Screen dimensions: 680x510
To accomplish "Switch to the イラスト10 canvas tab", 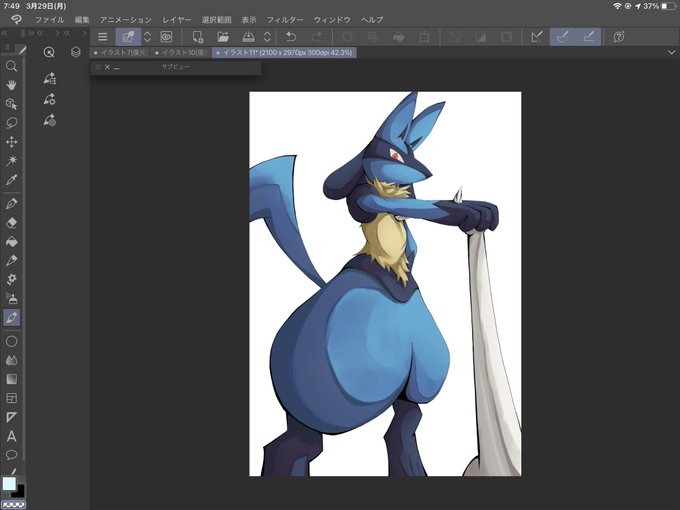I will click(x=181, y=52).
